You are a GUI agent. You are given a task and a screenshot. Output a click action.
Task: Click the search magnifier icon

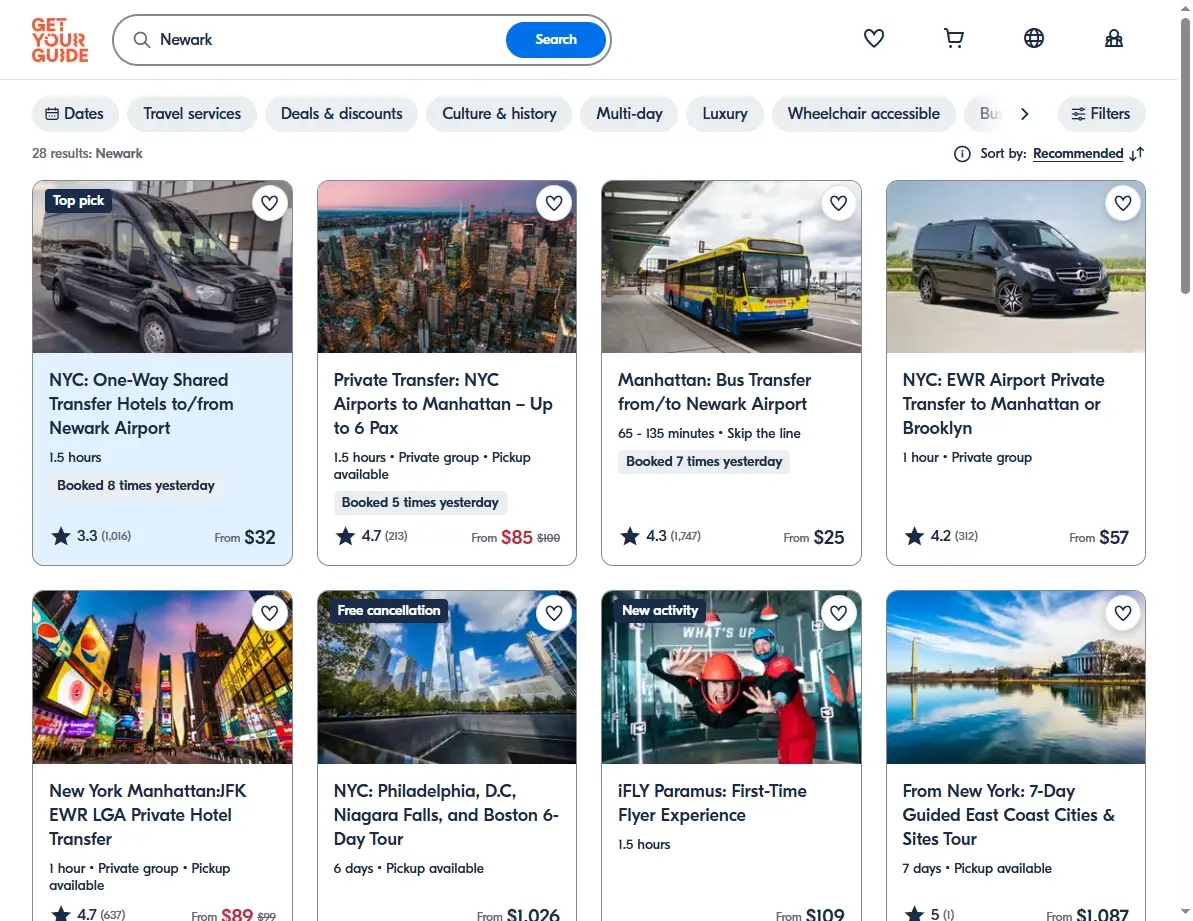point(142,40)
